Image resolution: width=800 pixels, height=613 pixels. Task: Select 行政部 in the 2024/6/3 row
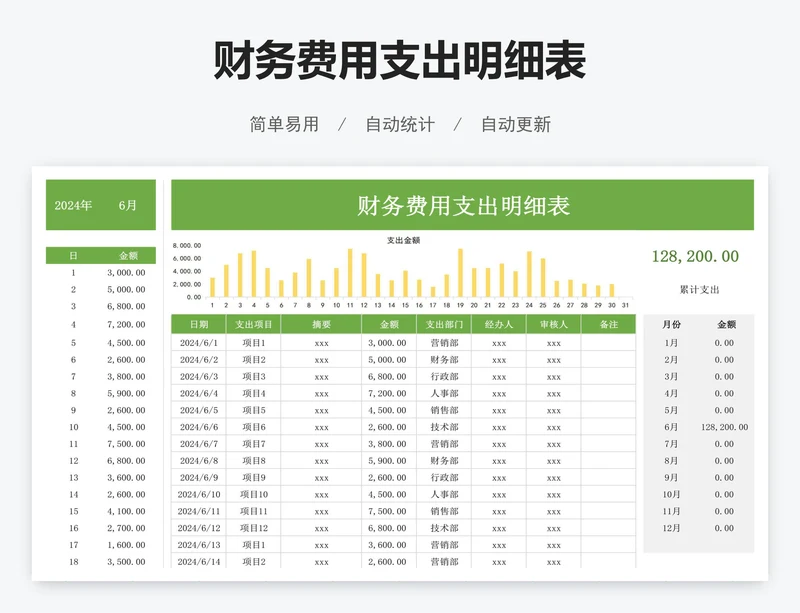coord(444,377)
